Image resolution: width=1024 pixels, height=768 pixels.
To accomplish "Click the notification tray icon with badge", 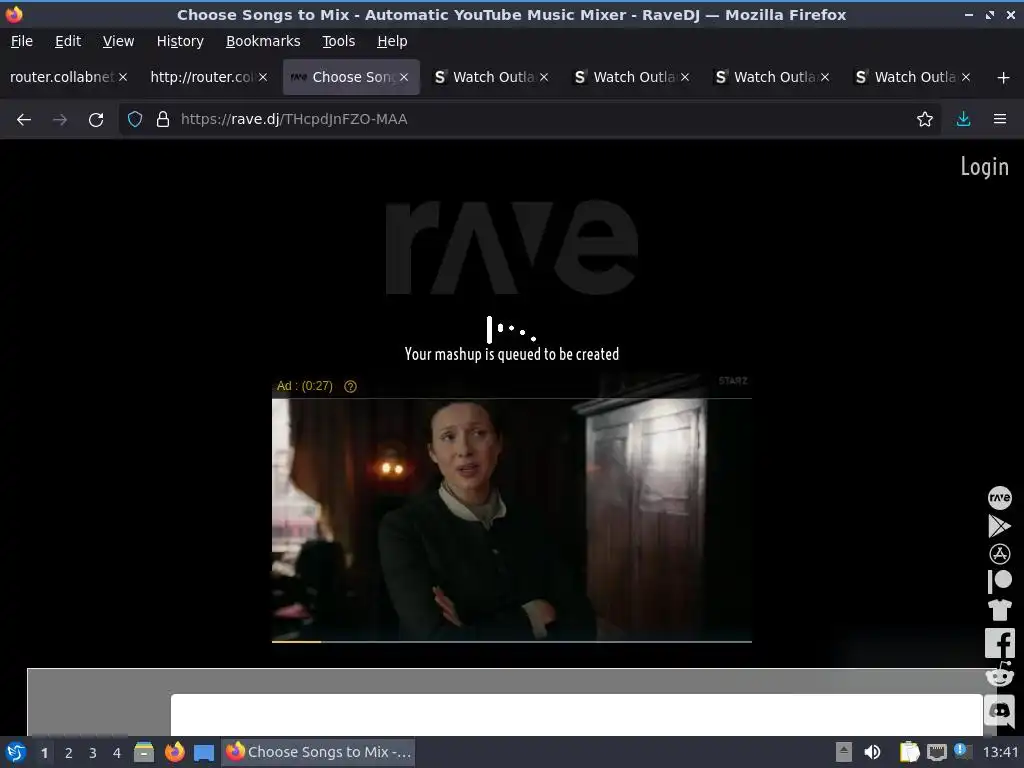I will (x=963, y=751).
